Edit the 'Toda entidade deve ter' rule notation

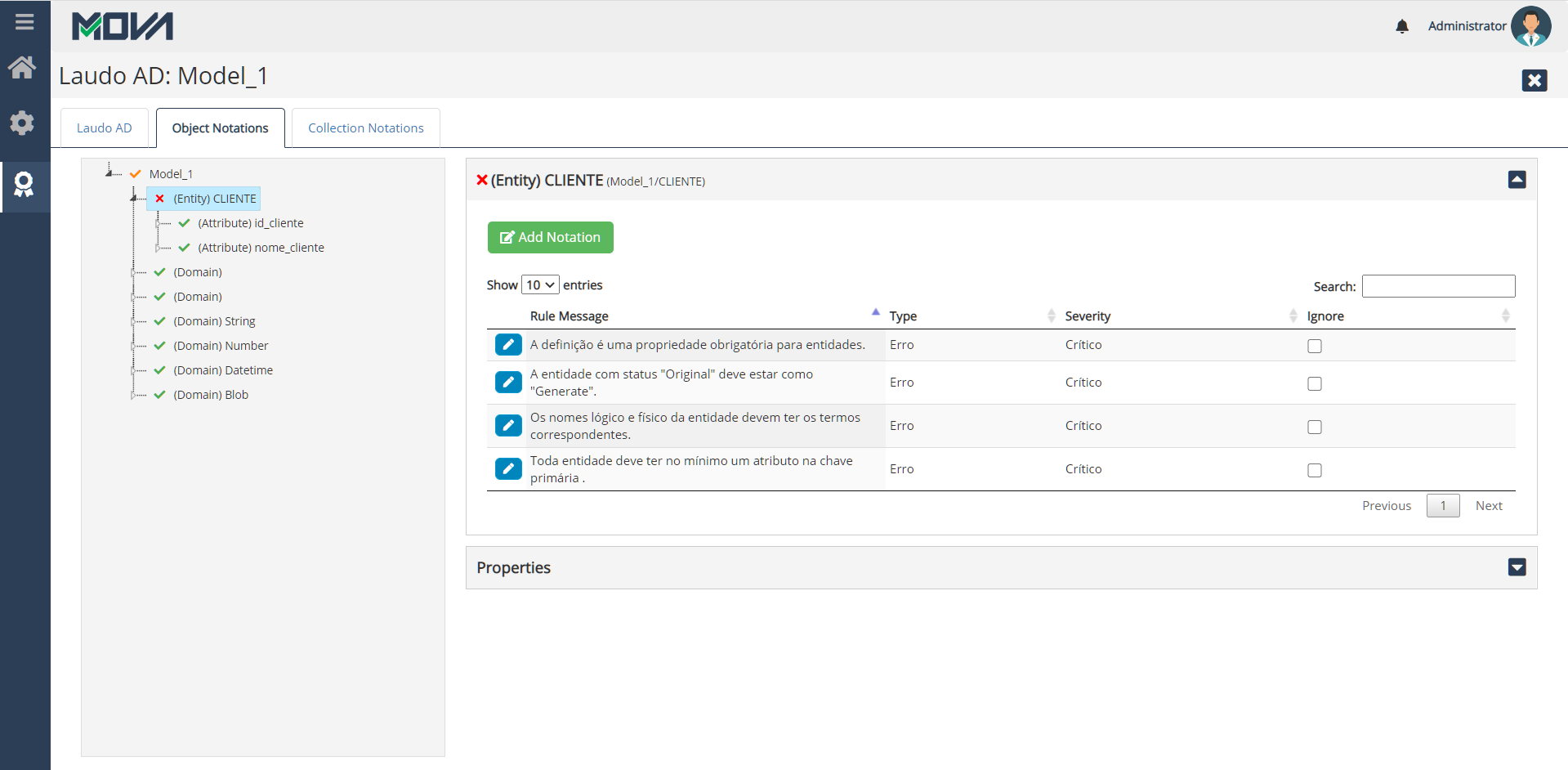[x=508, y=469]
